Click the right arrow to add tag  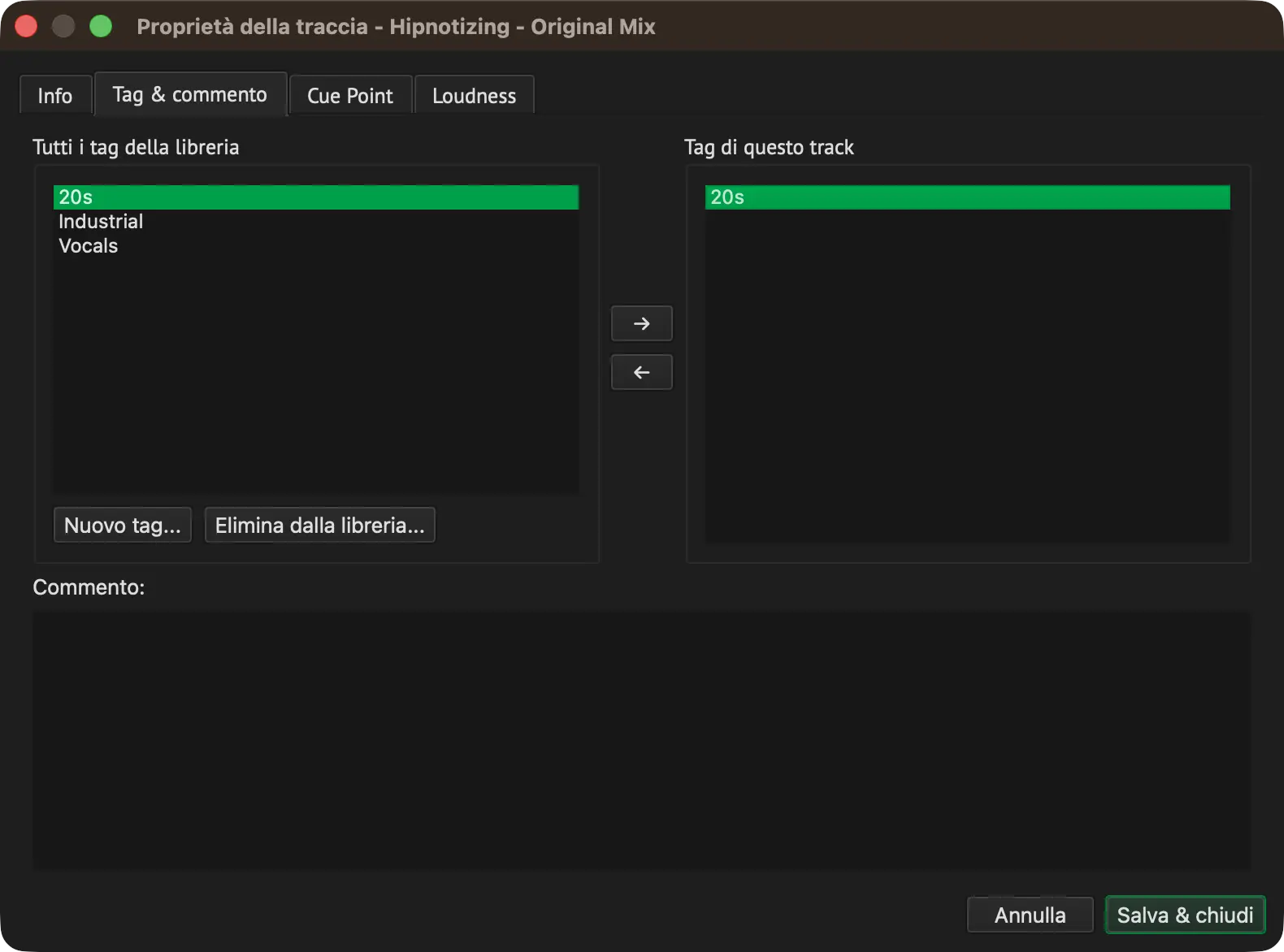pos(641,323)
